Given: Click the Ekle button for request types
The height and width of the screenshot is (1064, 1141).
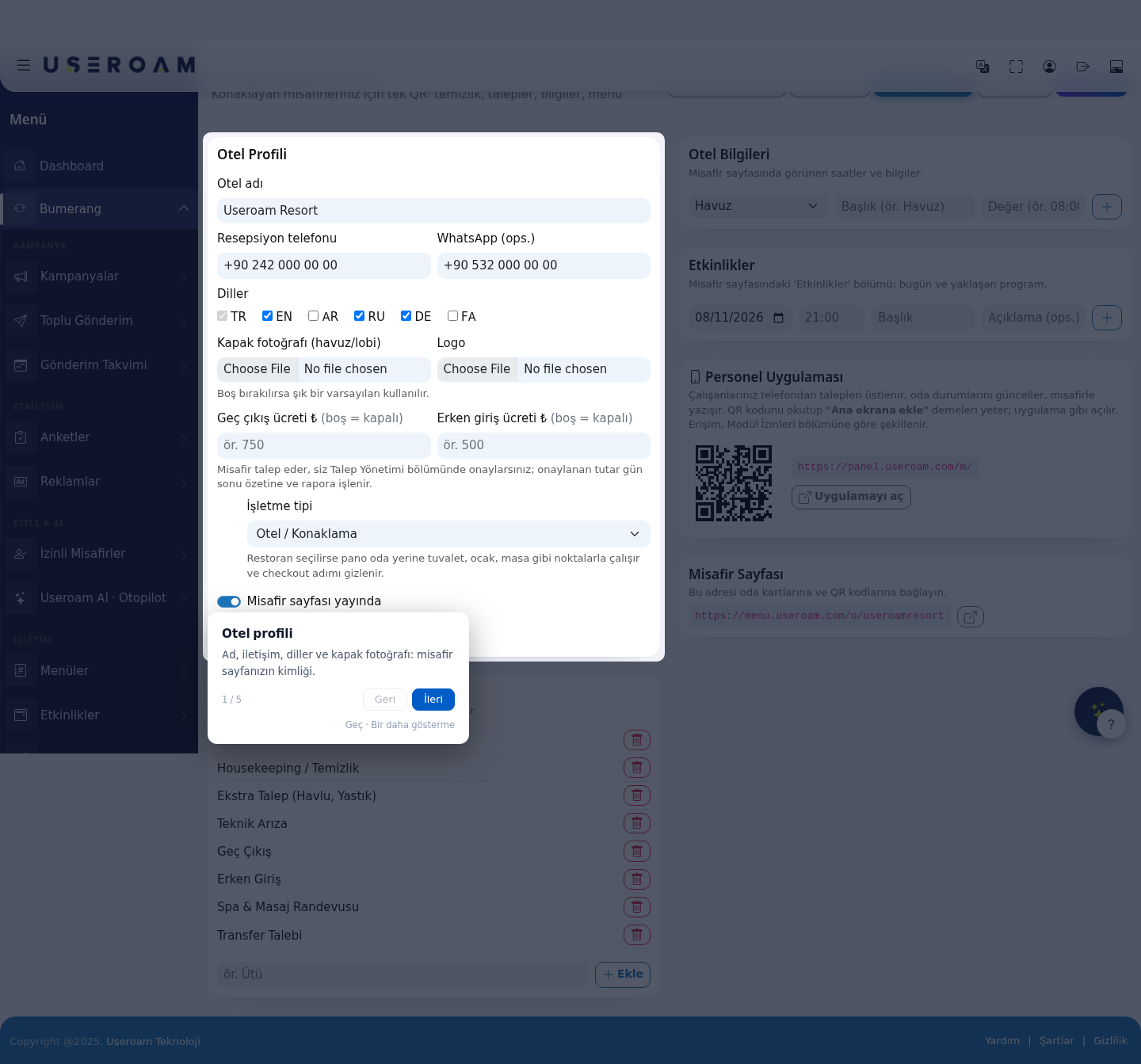Looking at the screenshot, I should (x=623, y=974).
